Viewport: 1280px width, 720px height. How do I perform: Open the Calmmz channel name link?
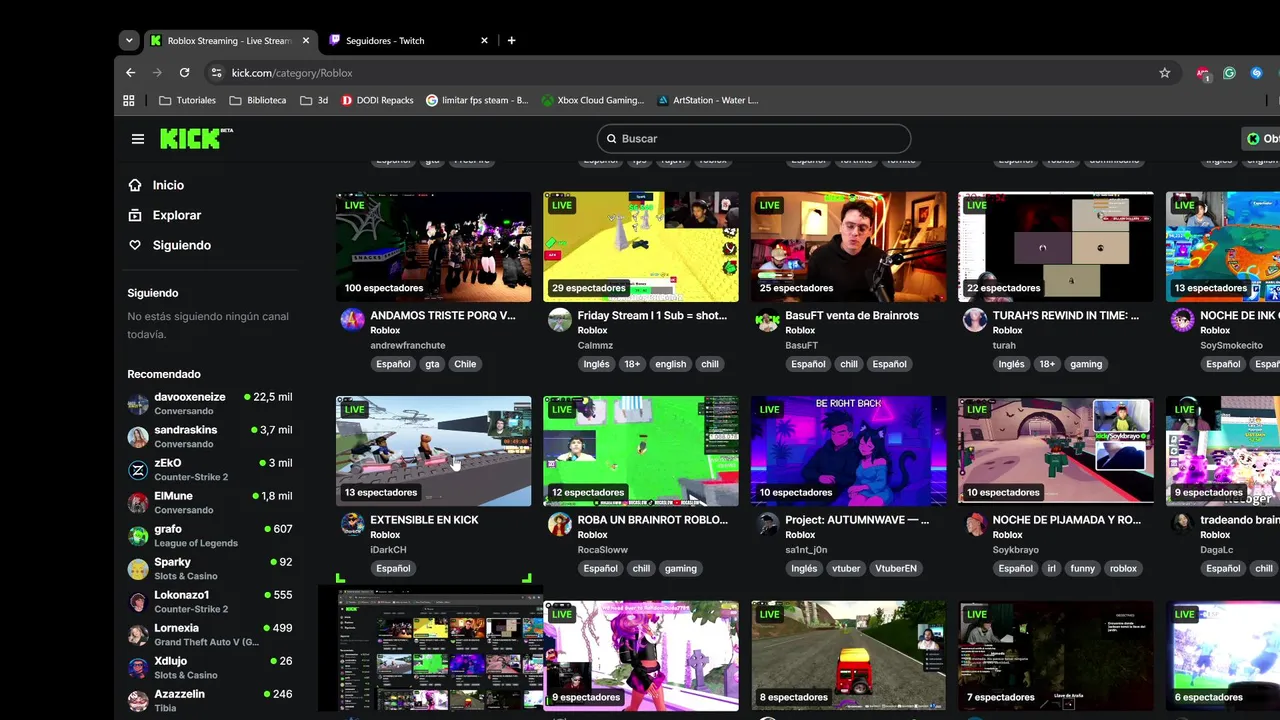coord(595,345)
